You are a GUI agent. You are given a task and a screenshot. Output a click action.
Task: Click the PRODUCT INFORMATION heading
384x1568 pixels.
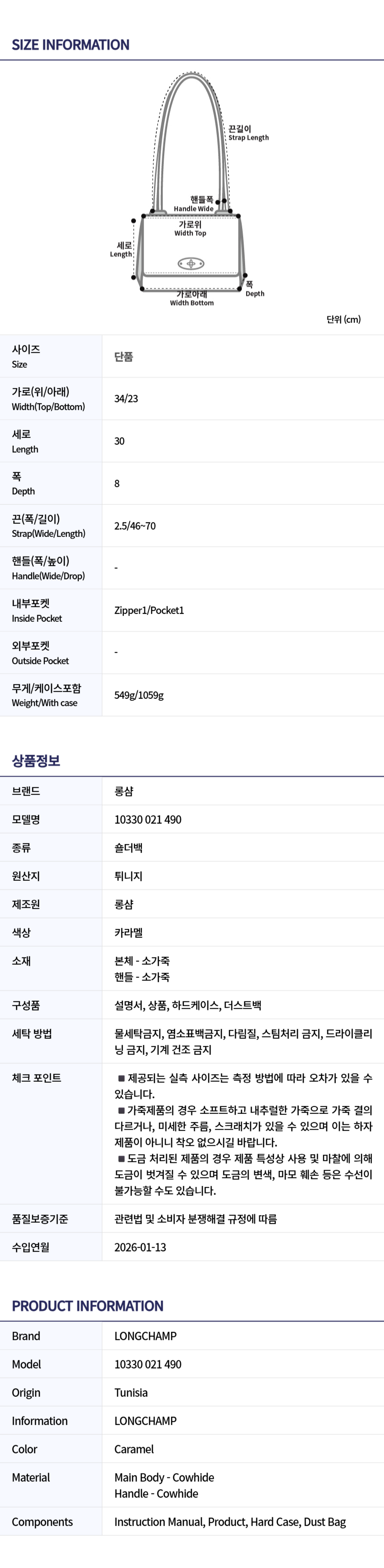click(x=88, y=1306)
